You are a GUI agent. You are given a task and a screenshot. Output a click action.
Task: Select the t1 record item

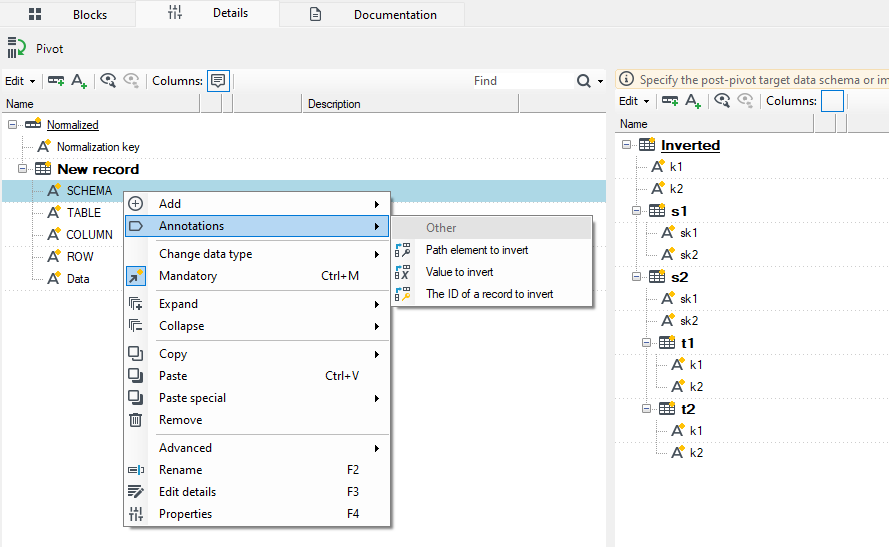(x=687, y=343)
